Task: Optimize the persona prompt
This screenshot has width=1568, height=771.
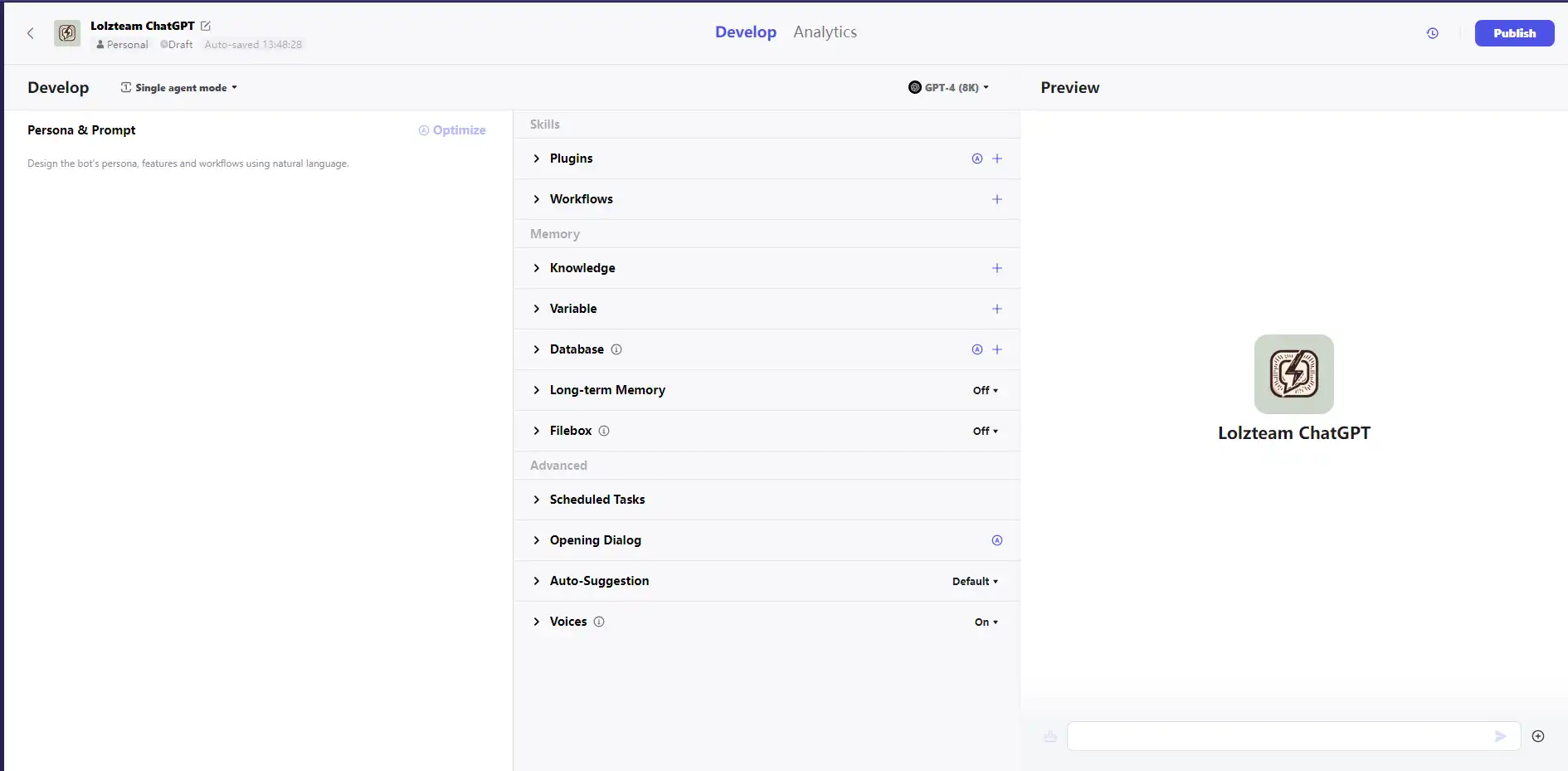Action: click(x=452, y=130)
